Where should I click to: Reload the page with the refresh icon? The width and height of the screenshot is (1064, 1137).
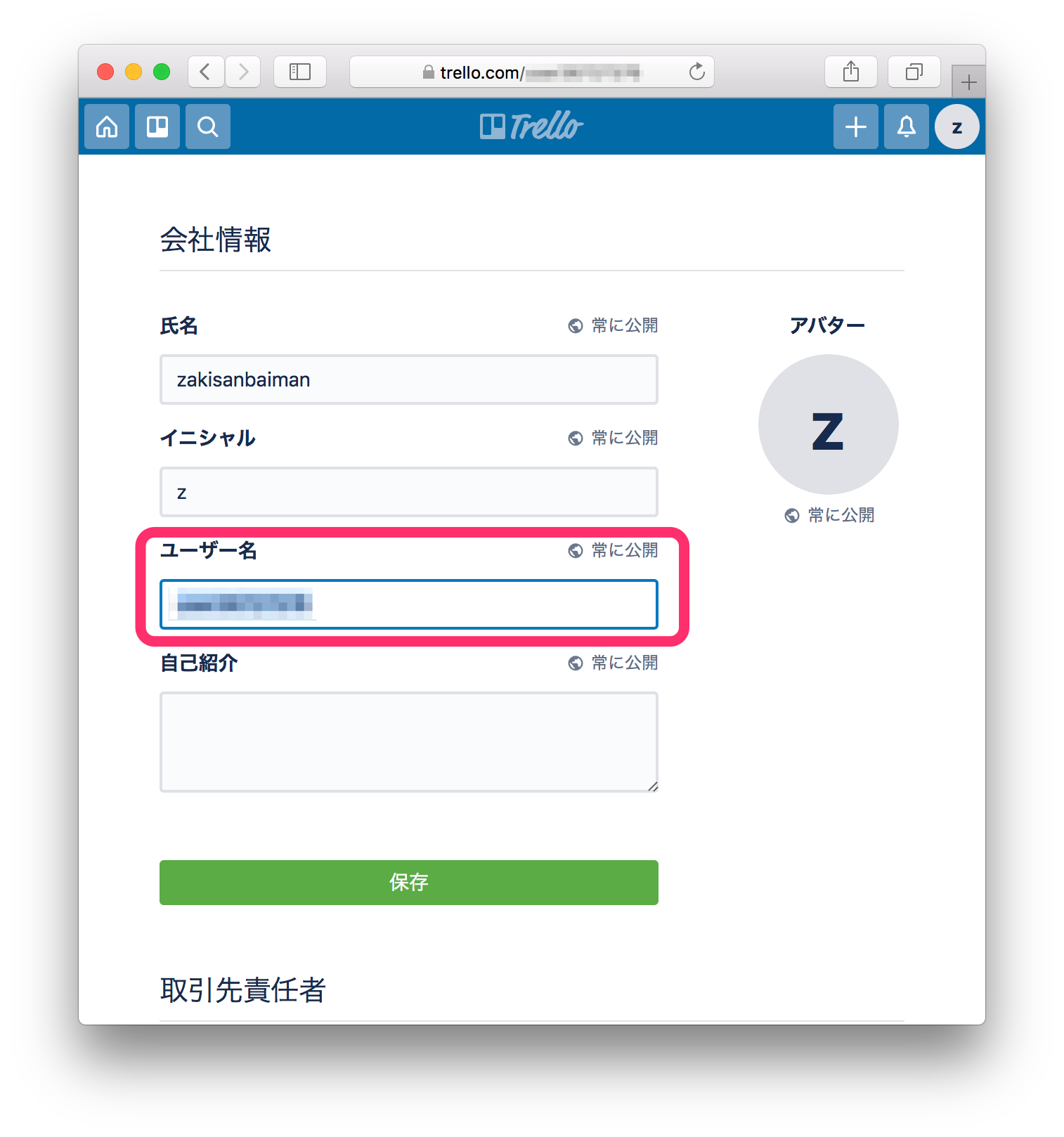click(x=696, y=72)
